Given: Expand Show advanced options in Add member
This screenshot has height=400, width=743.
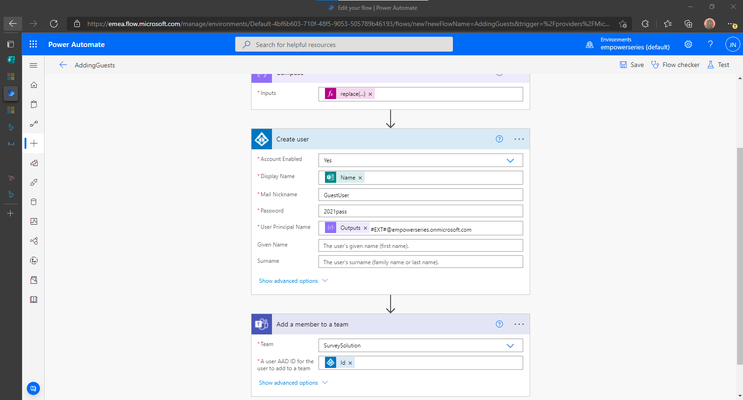Looking at the screenshot, I should [x=293, y=383].
